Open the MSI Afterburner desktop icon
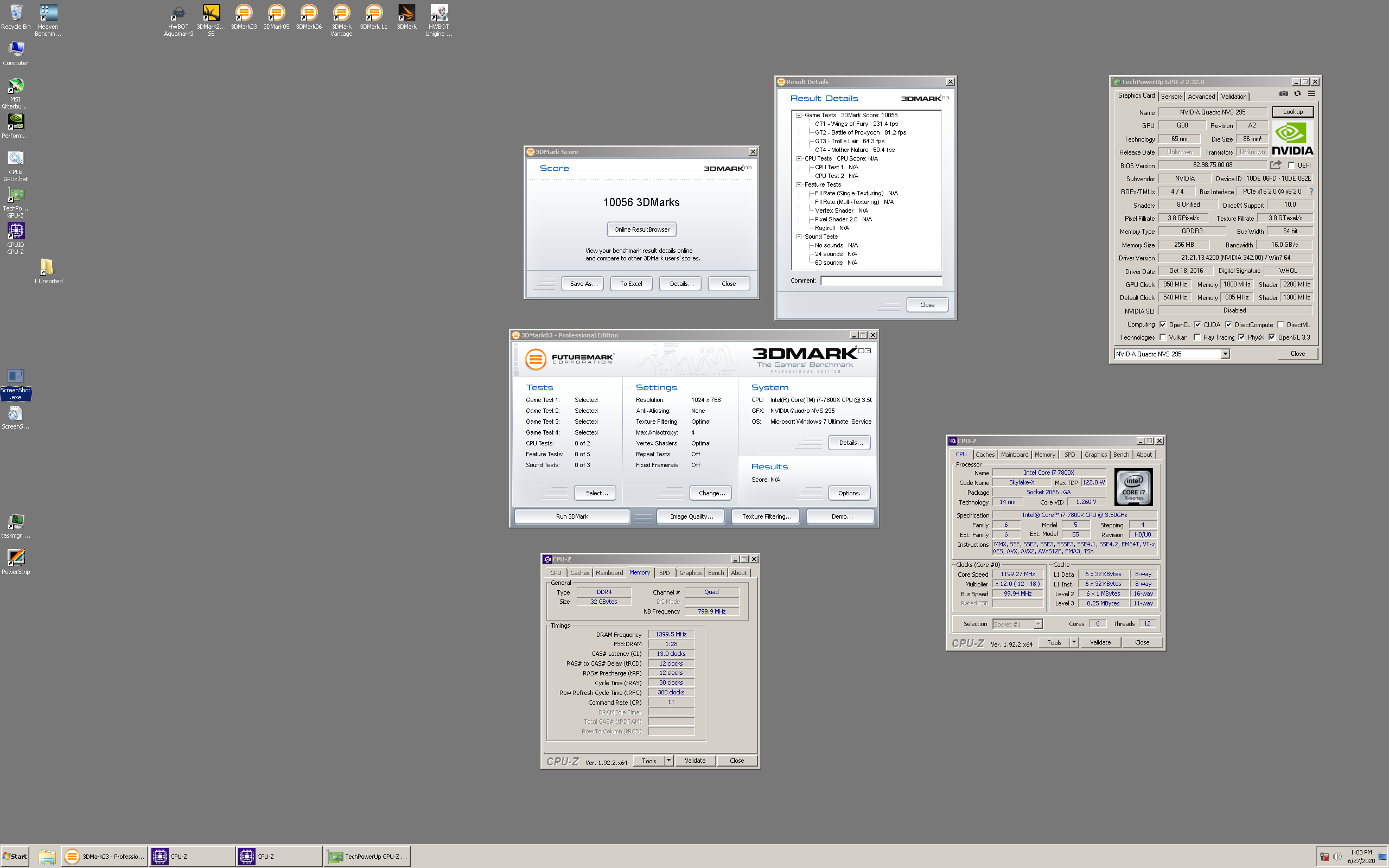 tap(16, 93)
